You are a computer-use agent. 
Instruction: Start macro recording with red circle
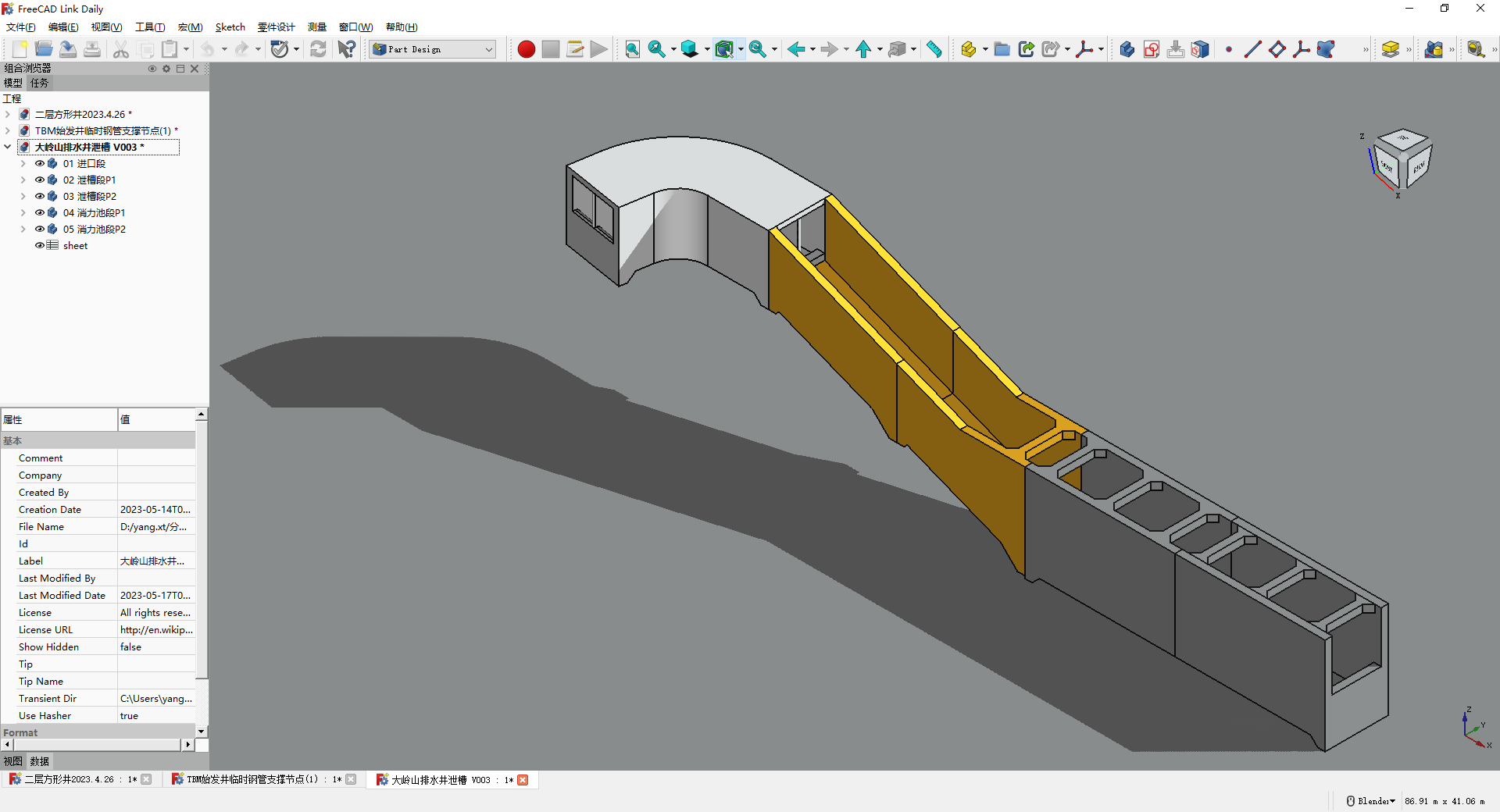click(526, 49)
